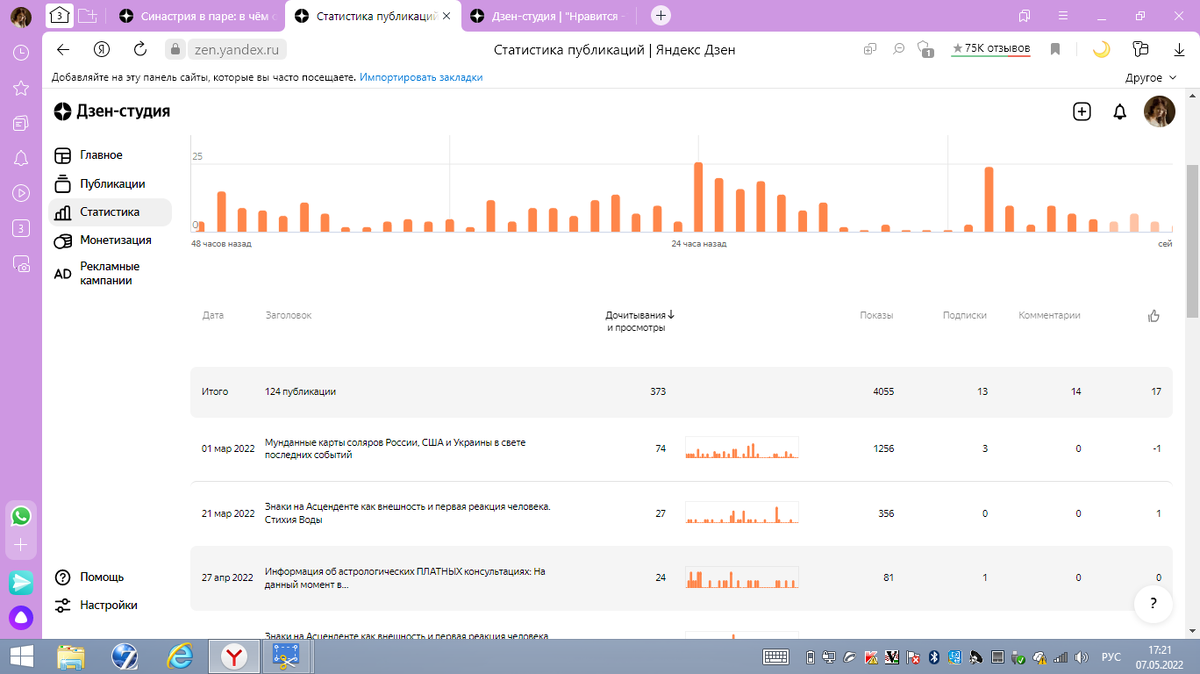Image resolution: width=1200 pixels, height=674 pixels.
Task: Switch to 'Синастрия в паре' browser tab
Action: coord(196,16)
